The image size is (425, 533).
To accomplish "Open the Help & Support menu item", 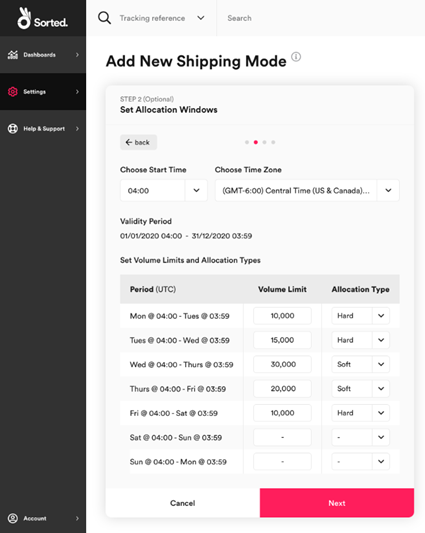I will pyautogui.click(x=43, y=128).
